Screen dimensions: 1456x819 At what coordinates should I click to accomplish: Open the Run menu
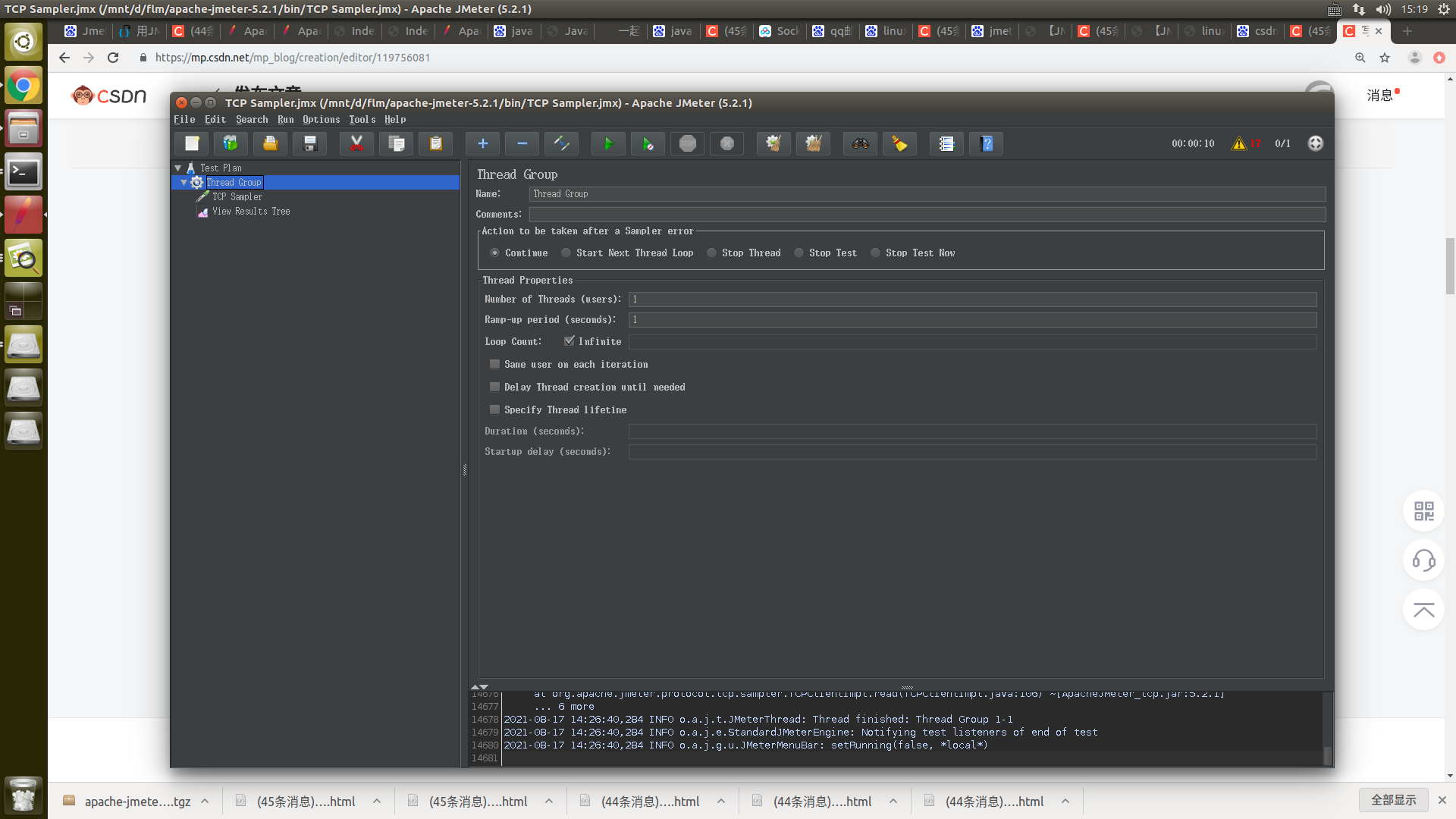tap(285, 120)
